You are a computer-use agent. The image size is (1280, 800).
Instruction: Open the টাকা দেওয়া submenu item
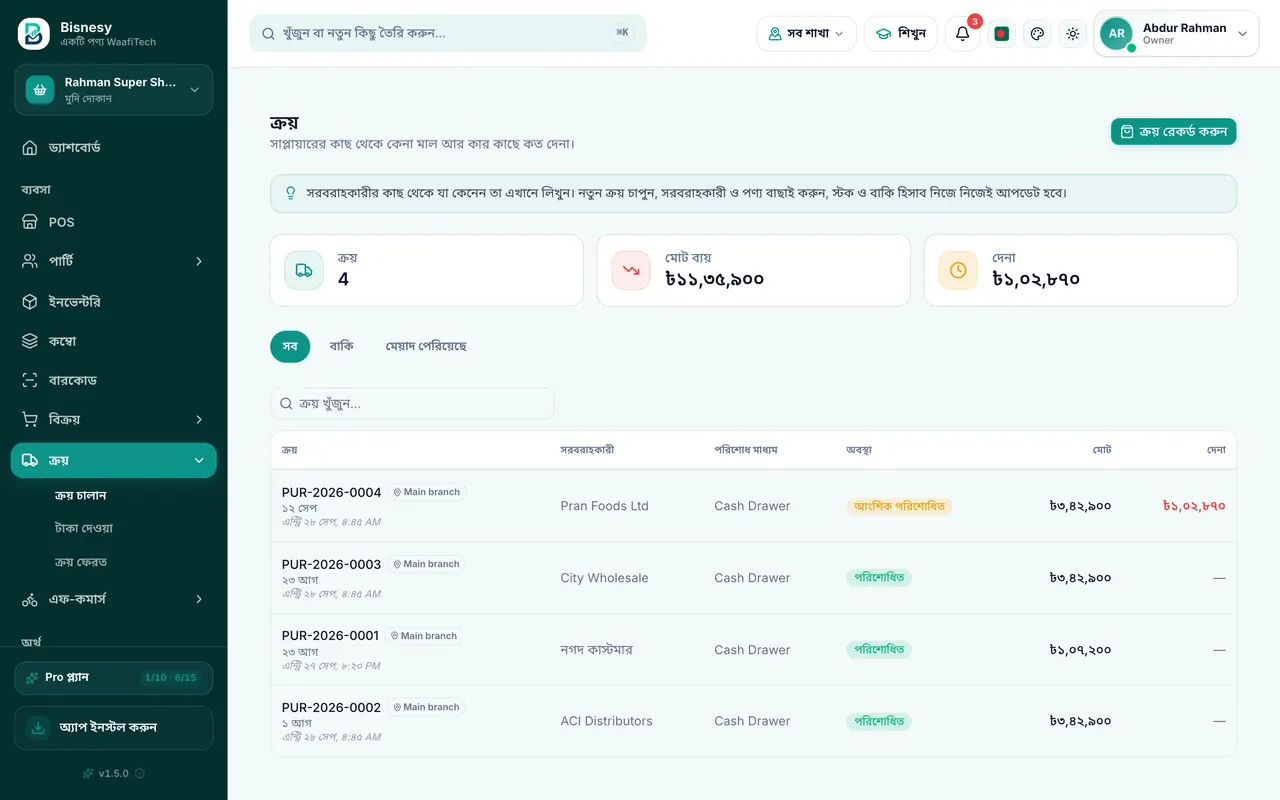[x=84, y=528]
